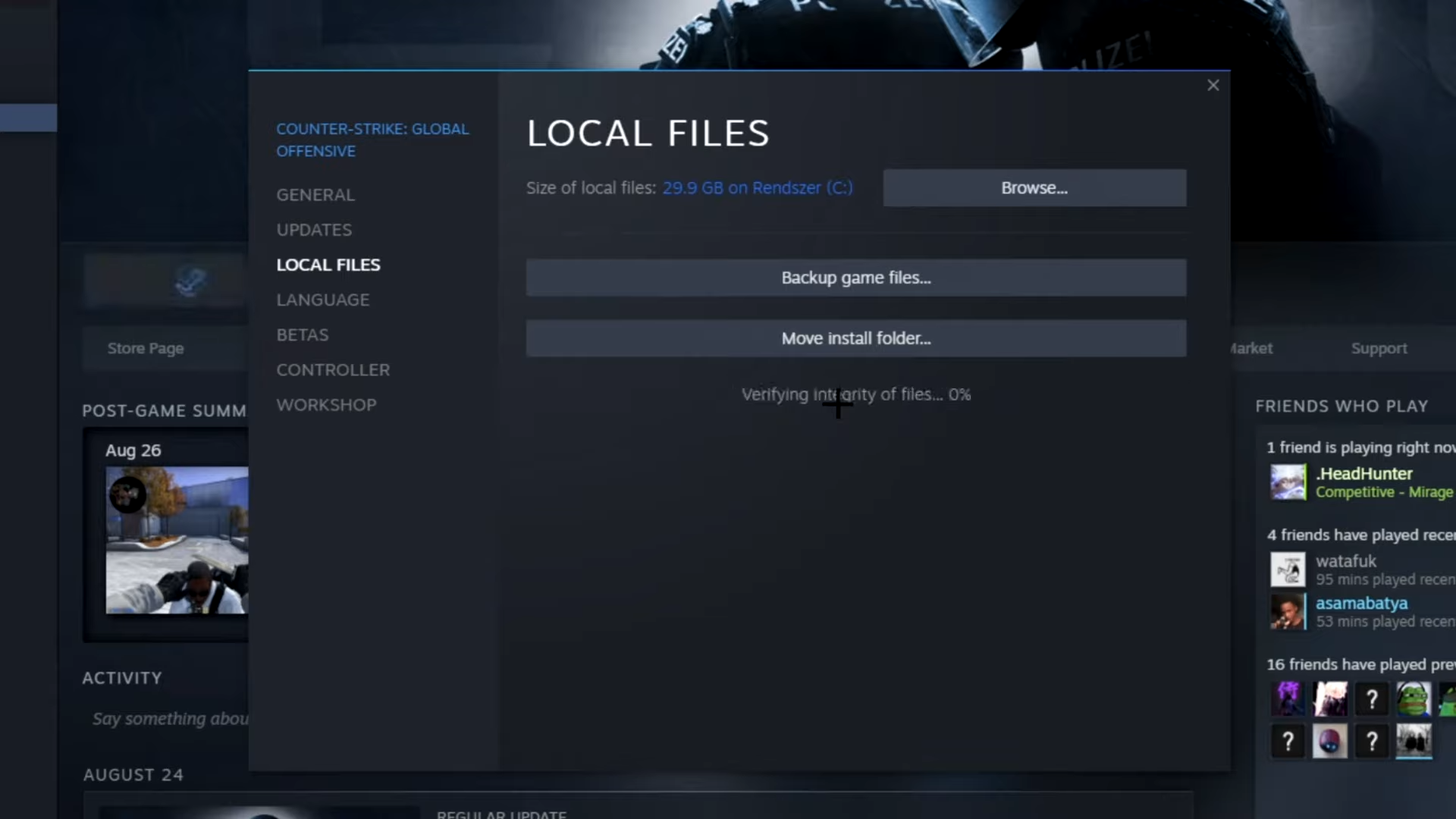Open .HeadHunter friend's avatar
This screenshot has height=819, width=1456.
pyautogui.click(x=1288, y=482)
